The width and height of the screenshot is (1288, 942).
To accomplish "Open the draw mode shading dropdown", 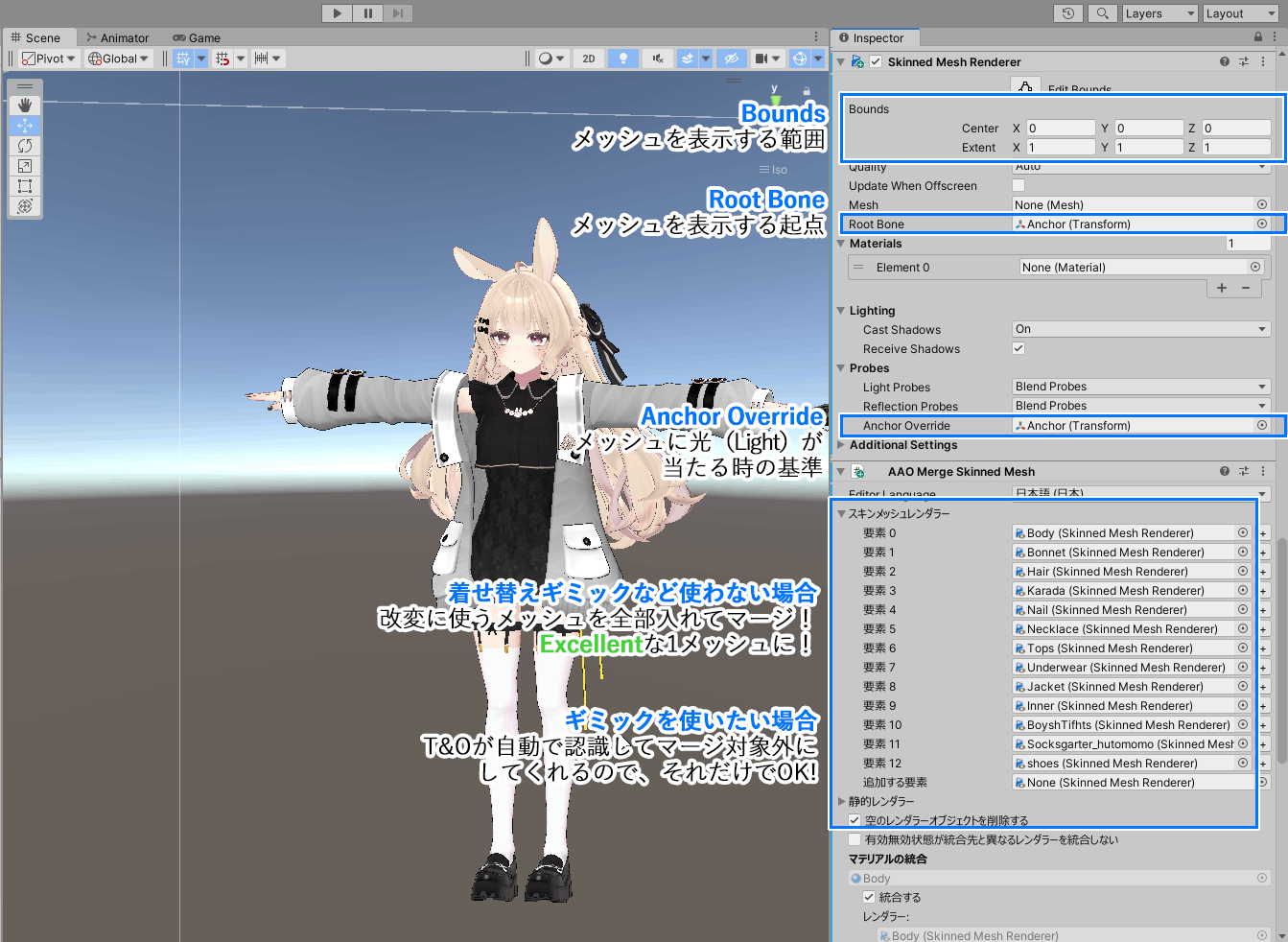I will (551, 59).
